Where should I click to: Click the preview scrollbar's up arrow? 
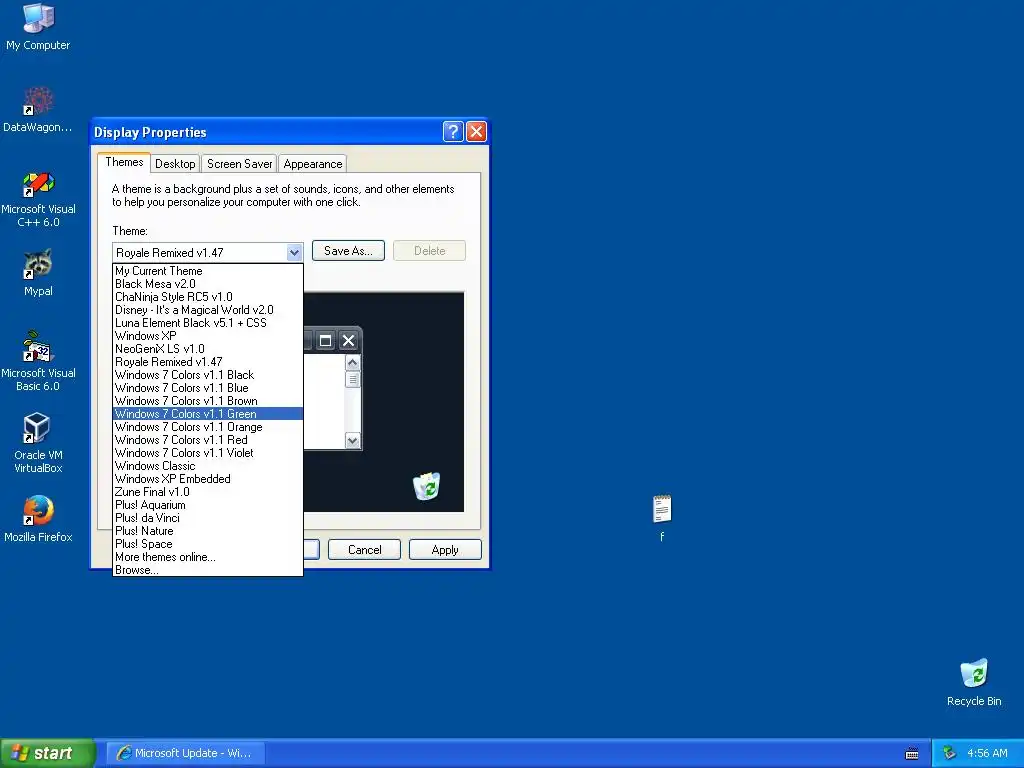click(353, 362)
